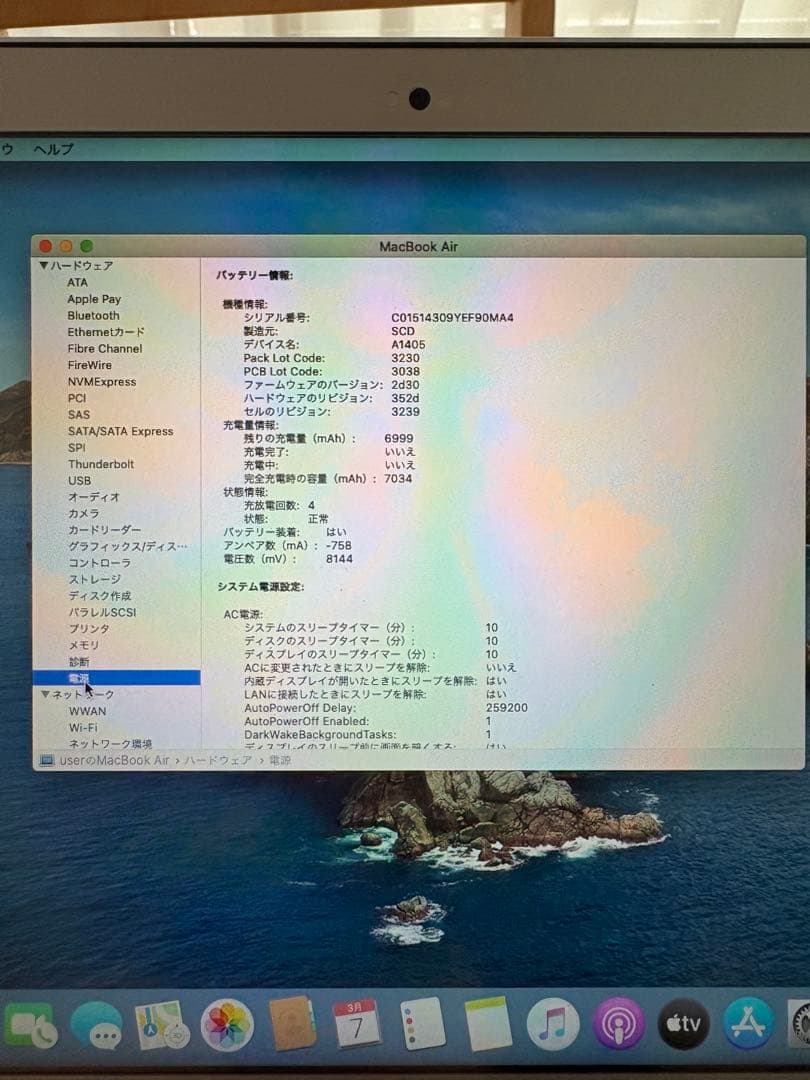Select オーディオ in the sidebar
Screen dimensions: 810x1080
pyautogui.click(x=94, y=497)
